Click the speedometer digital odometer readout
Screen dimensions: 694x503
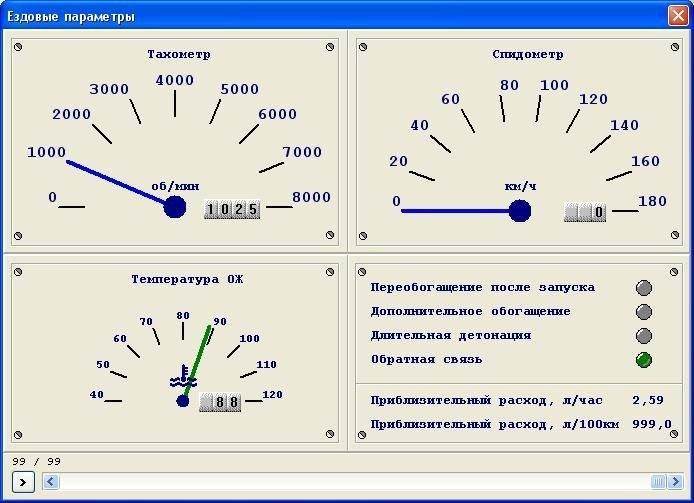coord(586,212)
